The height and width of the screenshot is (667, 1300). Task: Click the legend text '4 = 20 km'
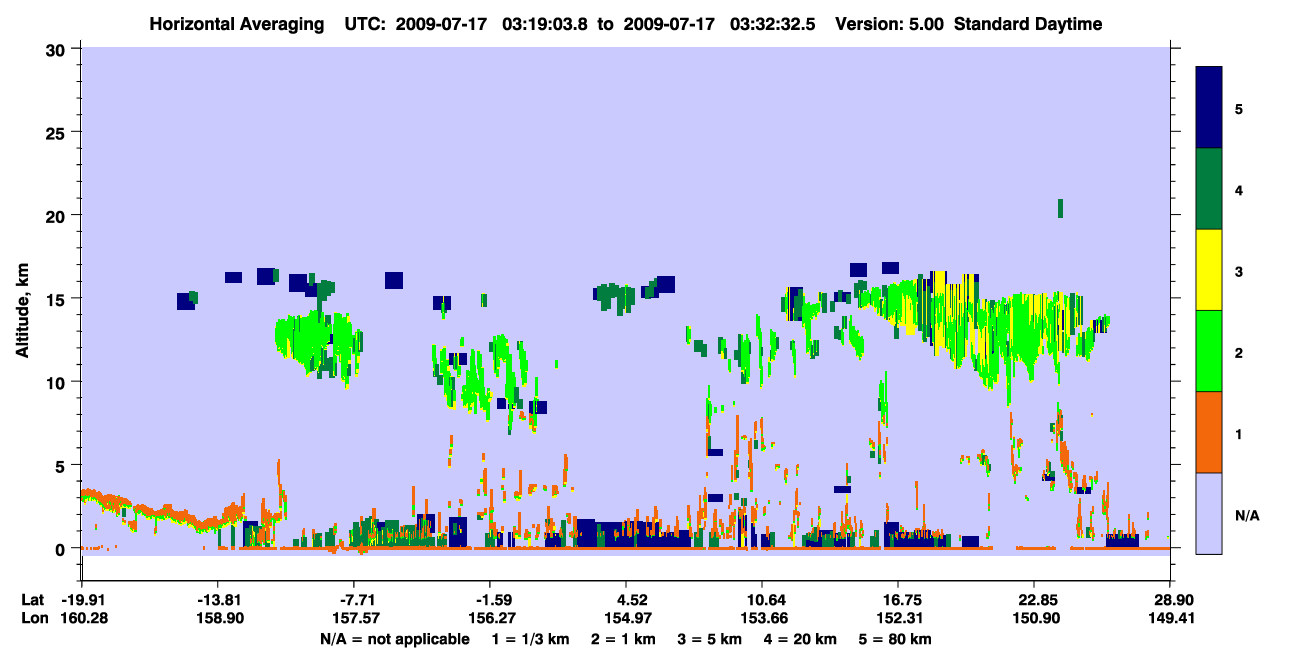coord(800,639)
